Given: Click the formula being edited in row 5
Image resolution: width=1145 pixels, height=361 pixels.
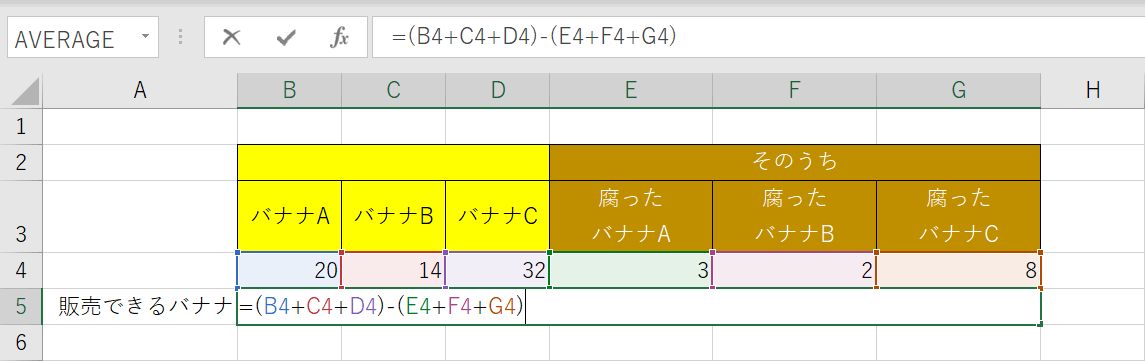Looking at the screenshot, I should click(382, 307).
